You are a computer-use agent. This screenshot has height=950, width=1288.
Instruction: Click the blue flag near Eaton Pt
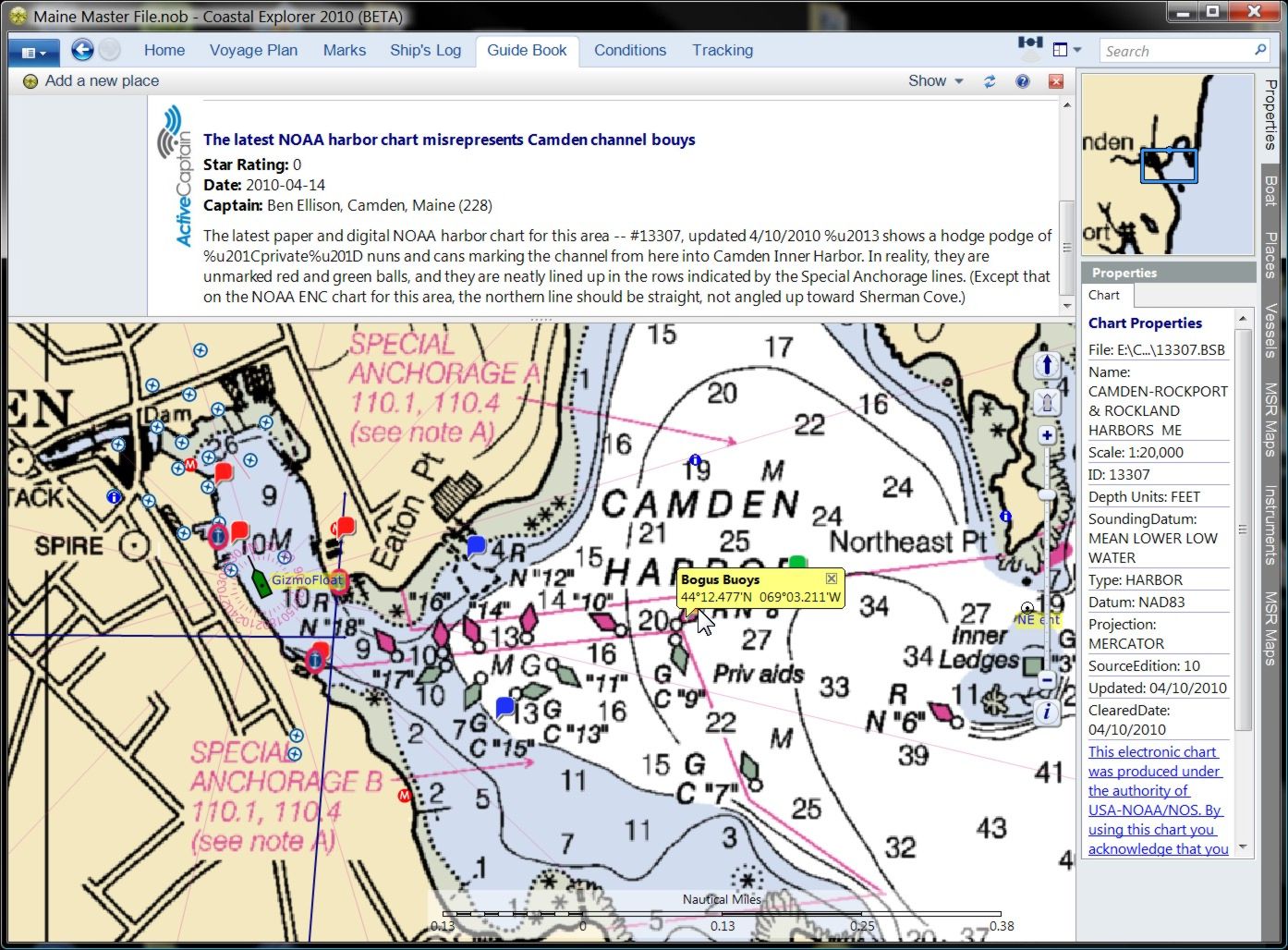[x=476, y=544]
